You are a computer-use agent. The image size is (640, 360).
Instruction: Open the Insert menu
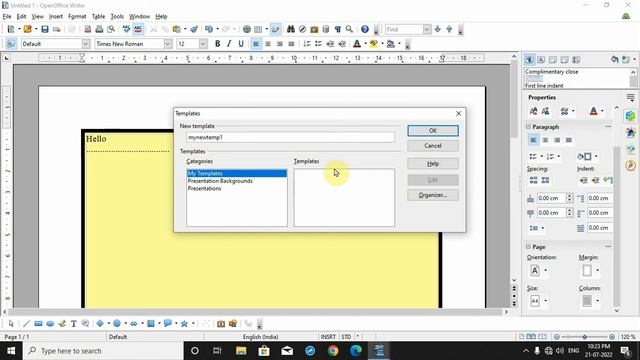tap(56, 16)
